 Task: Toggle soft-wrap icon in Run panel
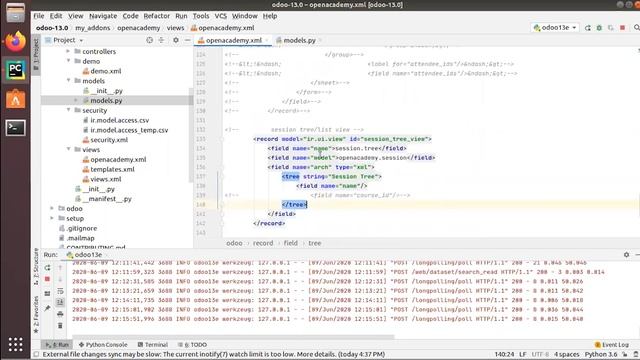click(x=60, y=291)
